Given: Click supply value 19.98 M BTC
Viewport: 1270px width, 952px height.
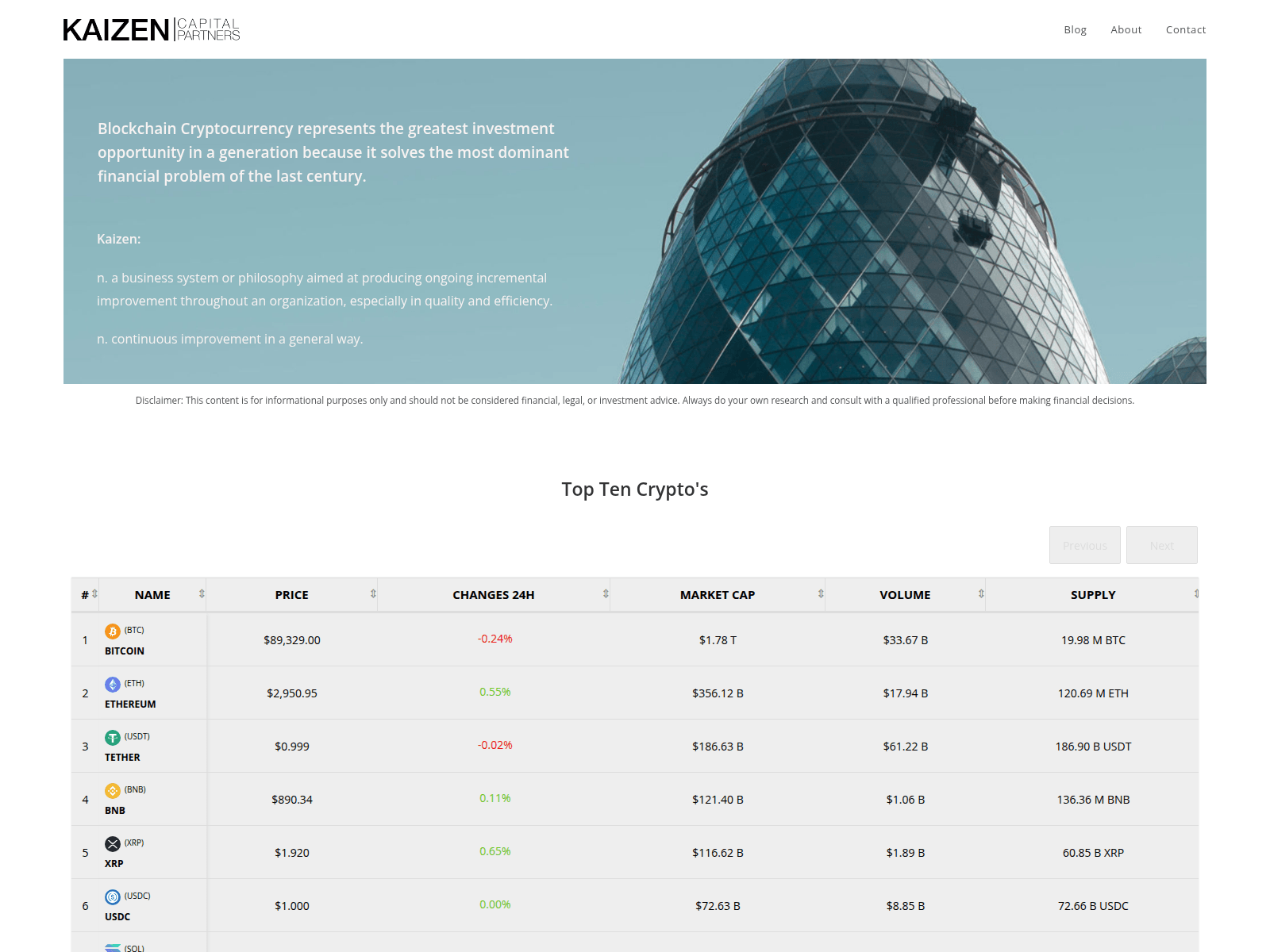Looking at the screenshot, I should click(x=1093, y=640).
